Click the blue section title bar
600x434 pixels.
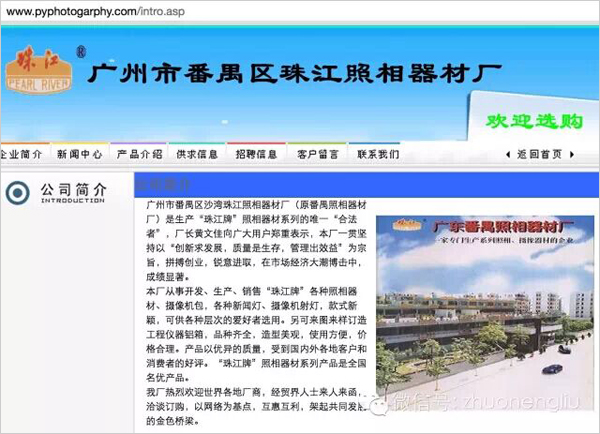pos(366,185)
